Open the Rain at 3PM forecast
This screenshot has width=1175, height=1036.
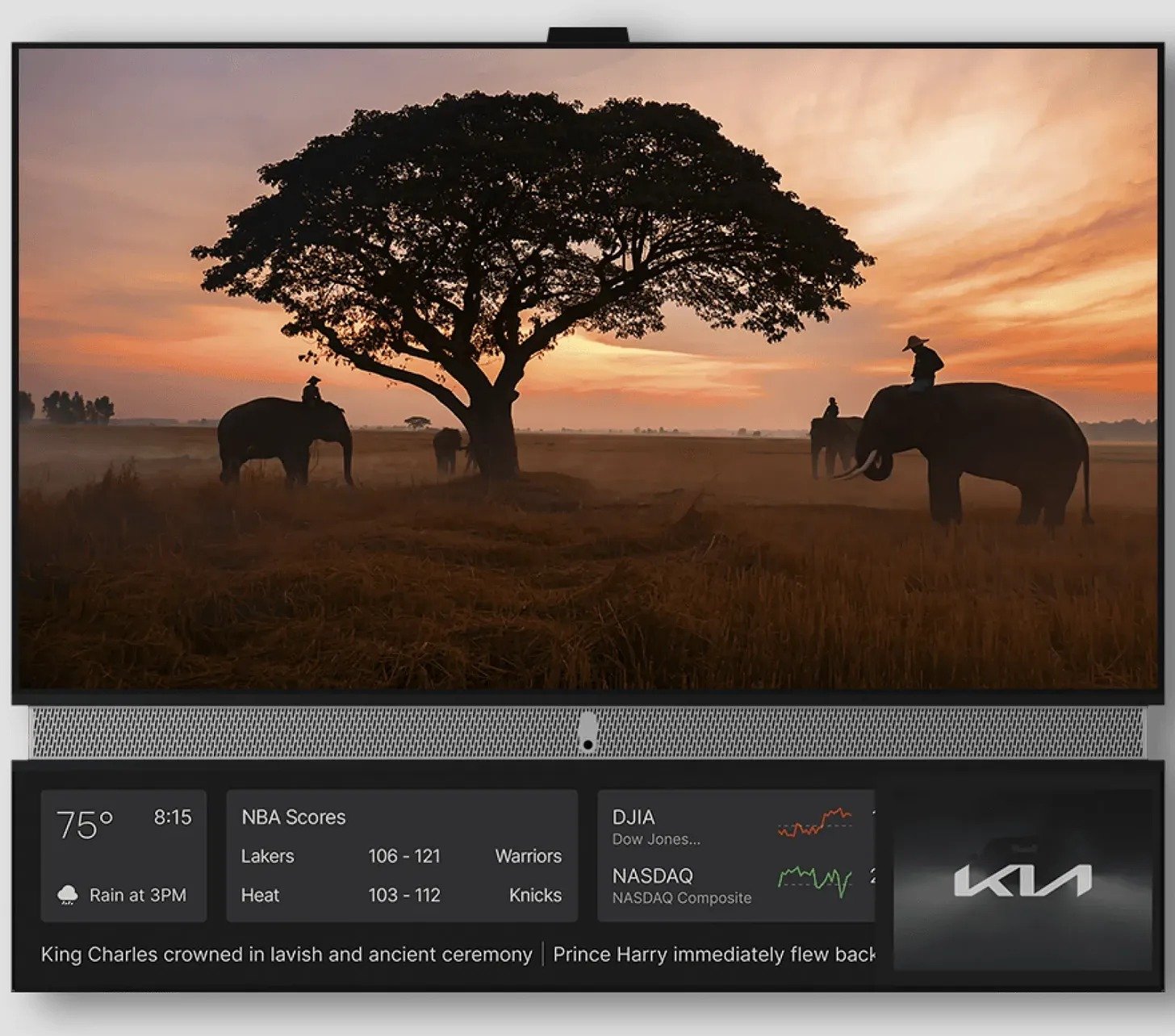pos(138,895)
